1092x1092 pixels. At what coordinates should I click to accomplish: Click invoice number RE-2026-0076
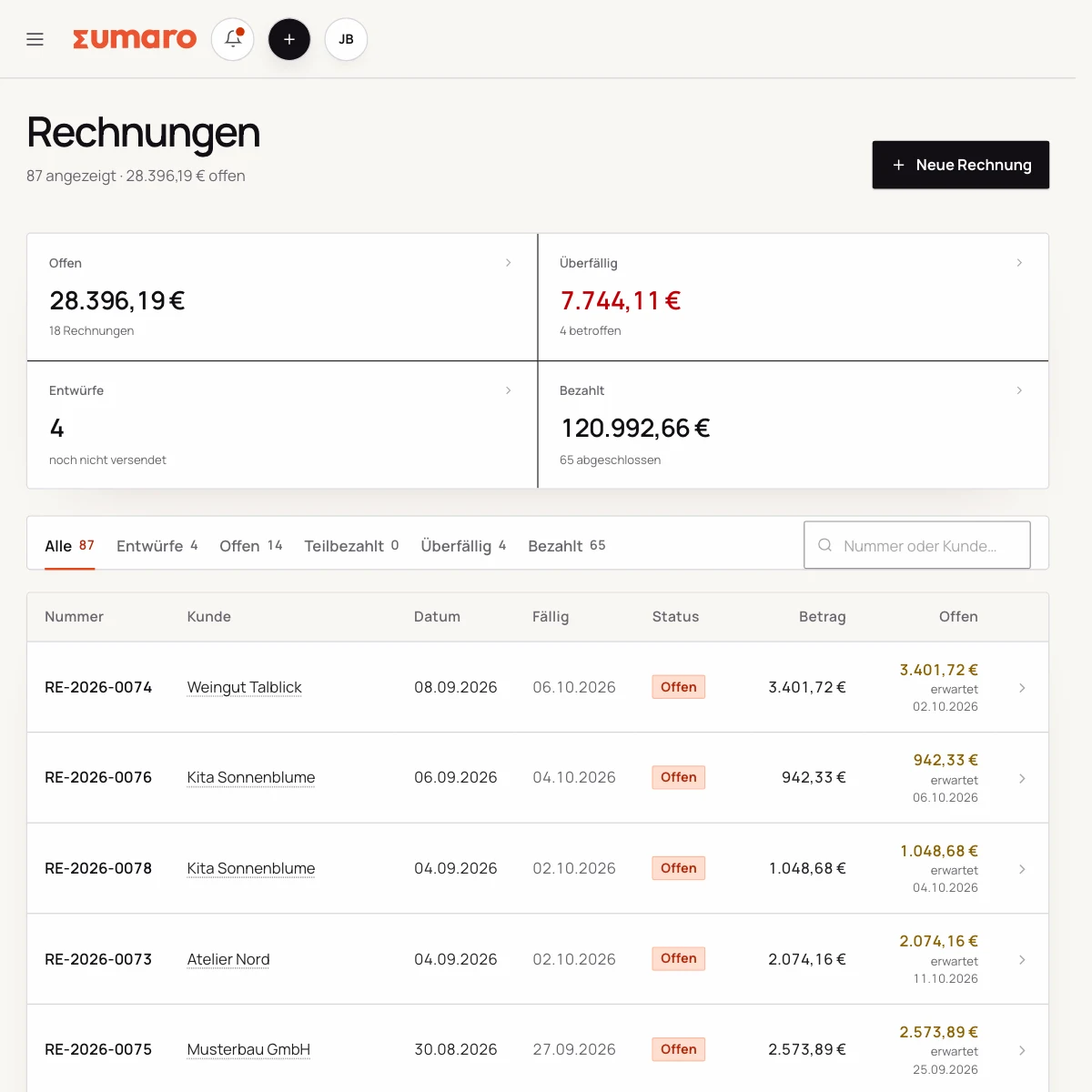coord(98,777)
